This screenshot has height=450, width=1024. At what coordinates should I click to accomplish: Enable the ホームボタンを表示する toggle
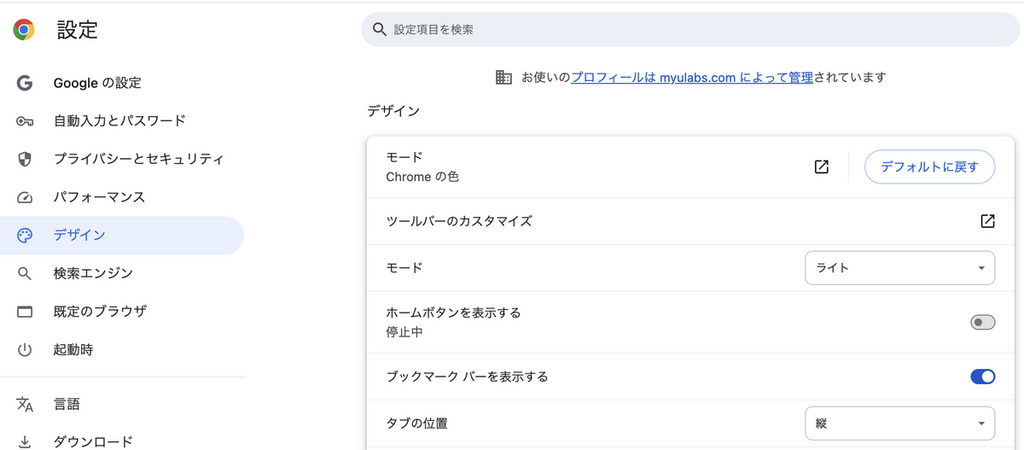coord(983,322)
